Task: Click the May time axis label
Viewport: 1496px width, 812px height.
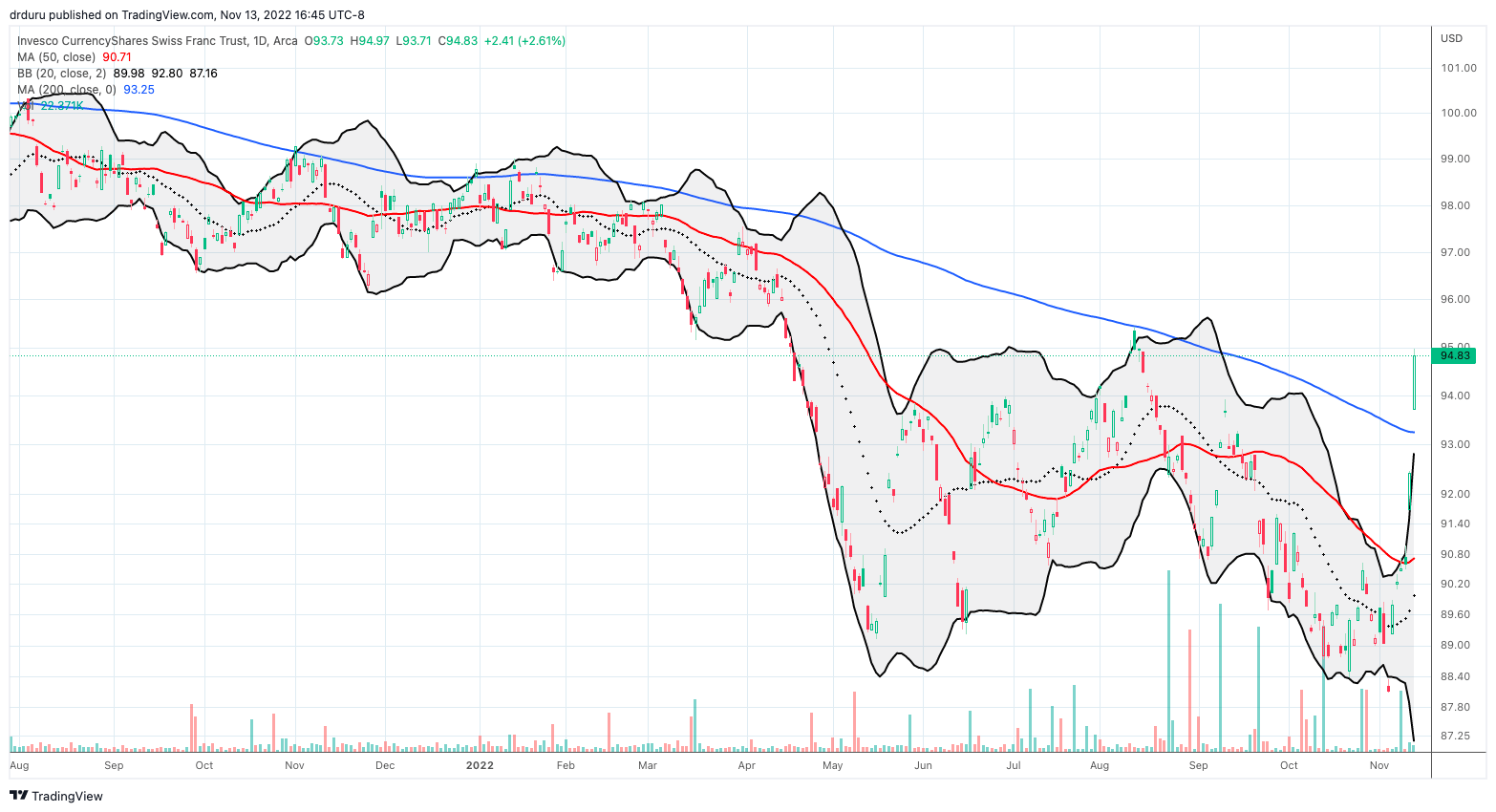Action: [833, 765]
